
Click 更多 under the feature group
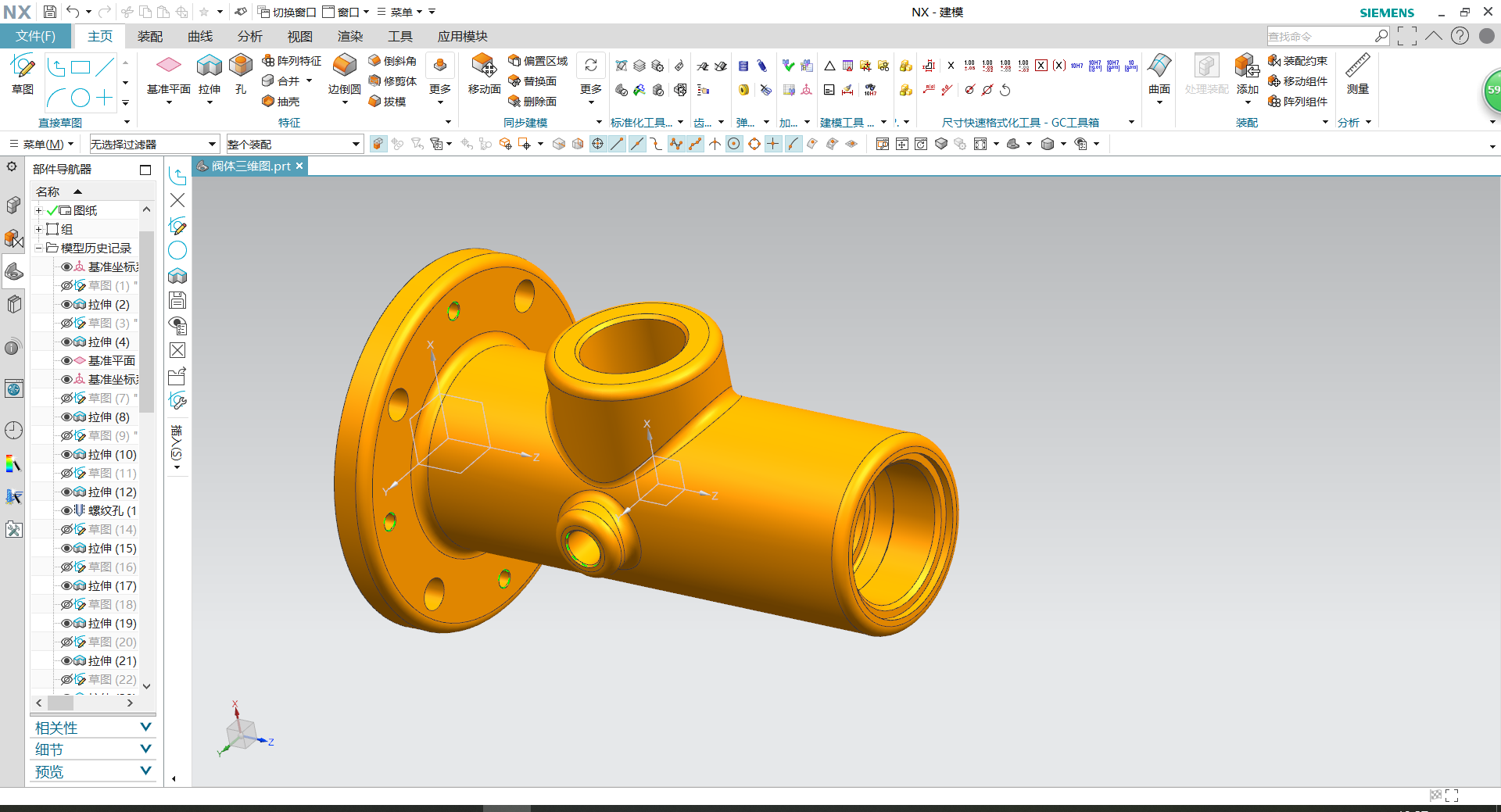440,79
